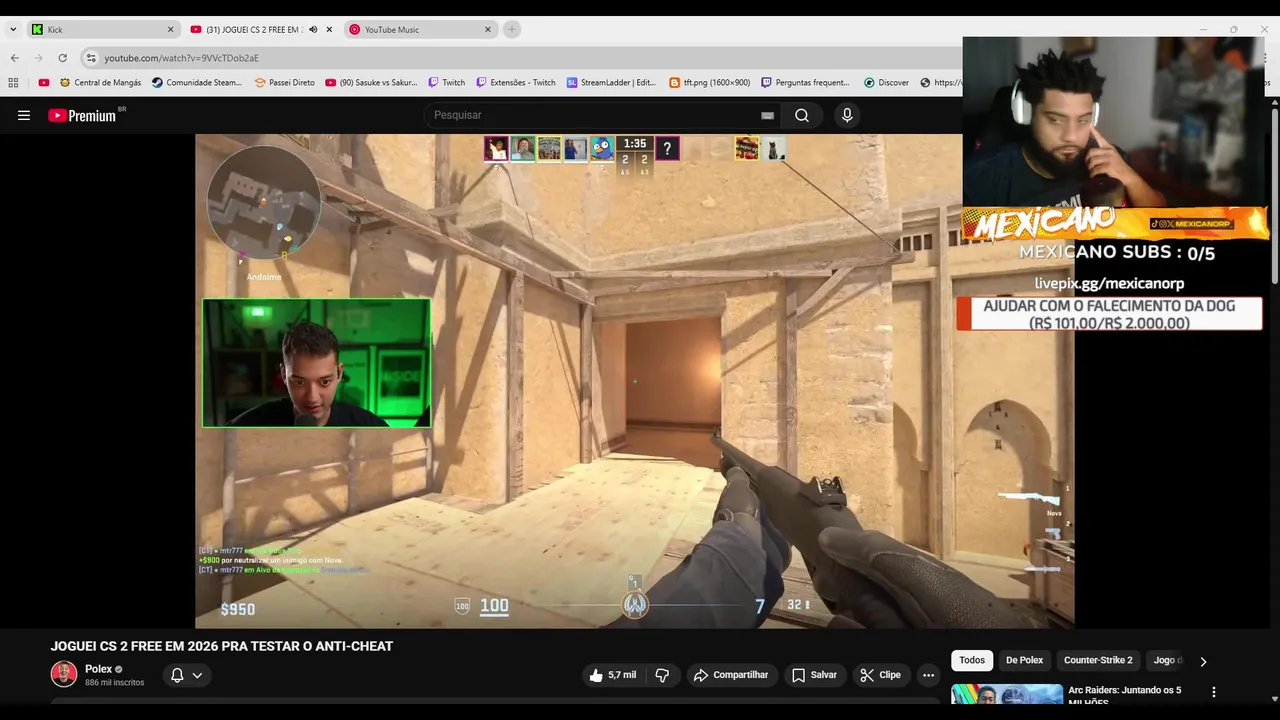Open the Extensões - Twitch bookmark
This screenshot has height=720, width=1280.
coord(516,83)
